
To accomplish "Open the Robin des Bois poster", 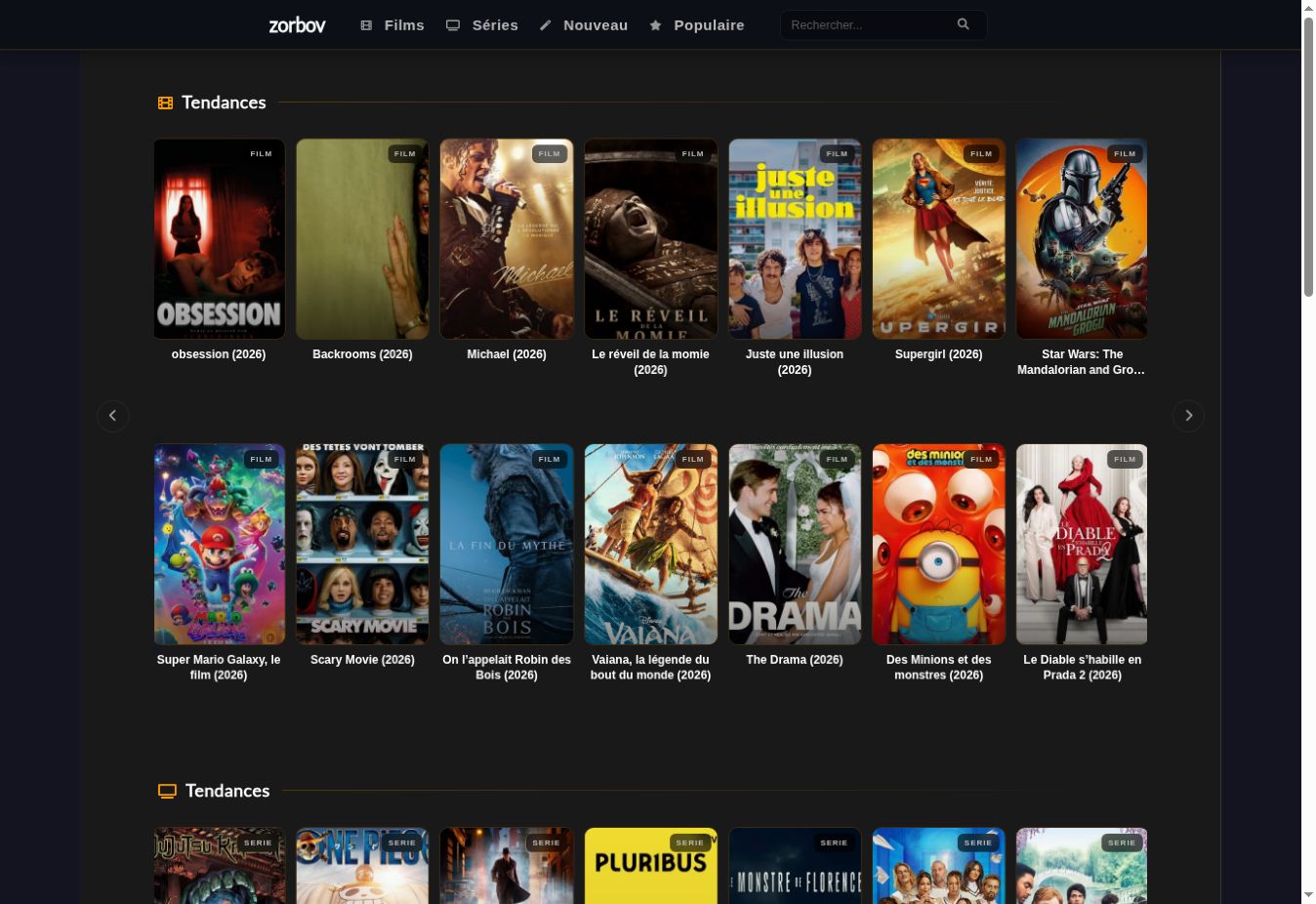I will [x=507, y=545].
